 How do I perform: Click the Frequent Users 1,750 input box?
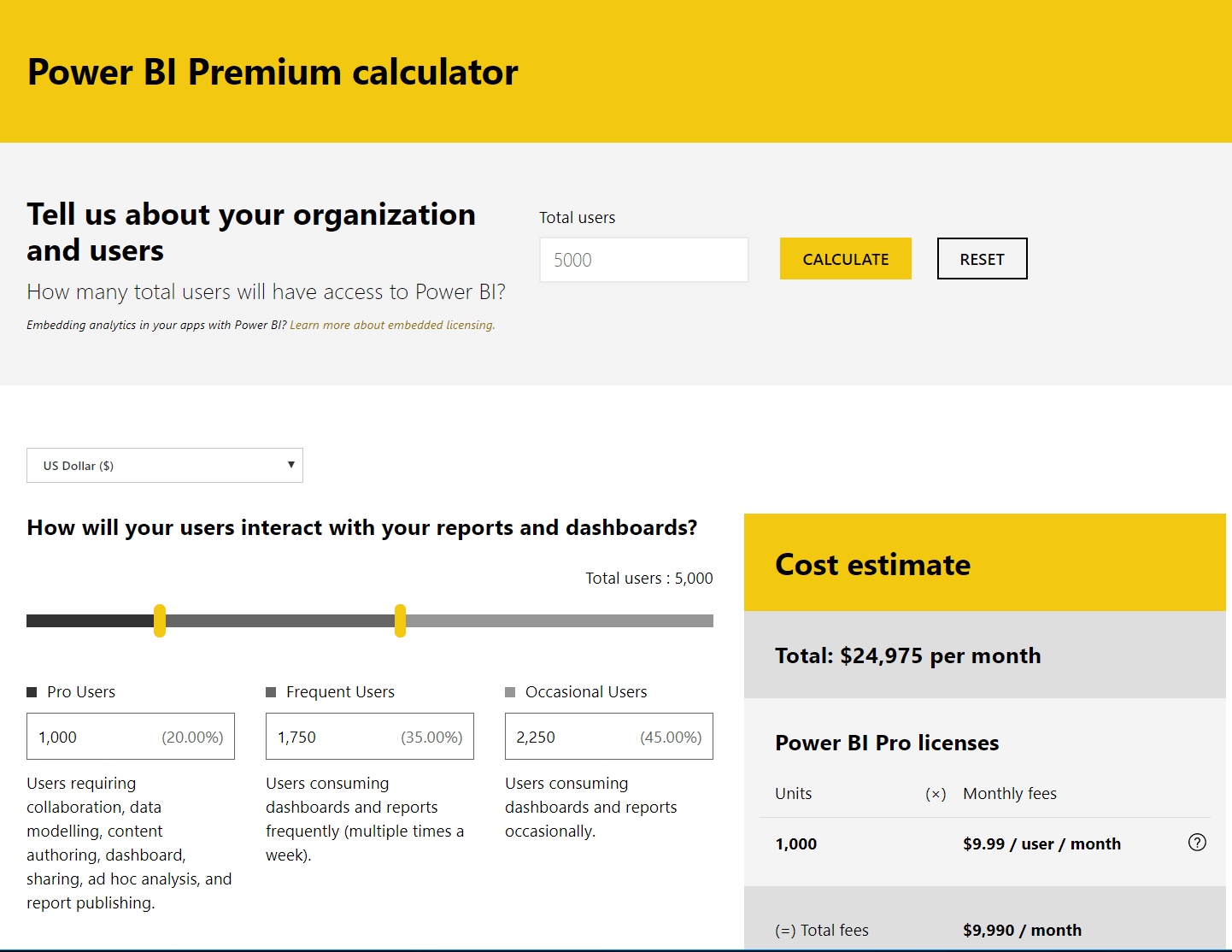[370, 737]
